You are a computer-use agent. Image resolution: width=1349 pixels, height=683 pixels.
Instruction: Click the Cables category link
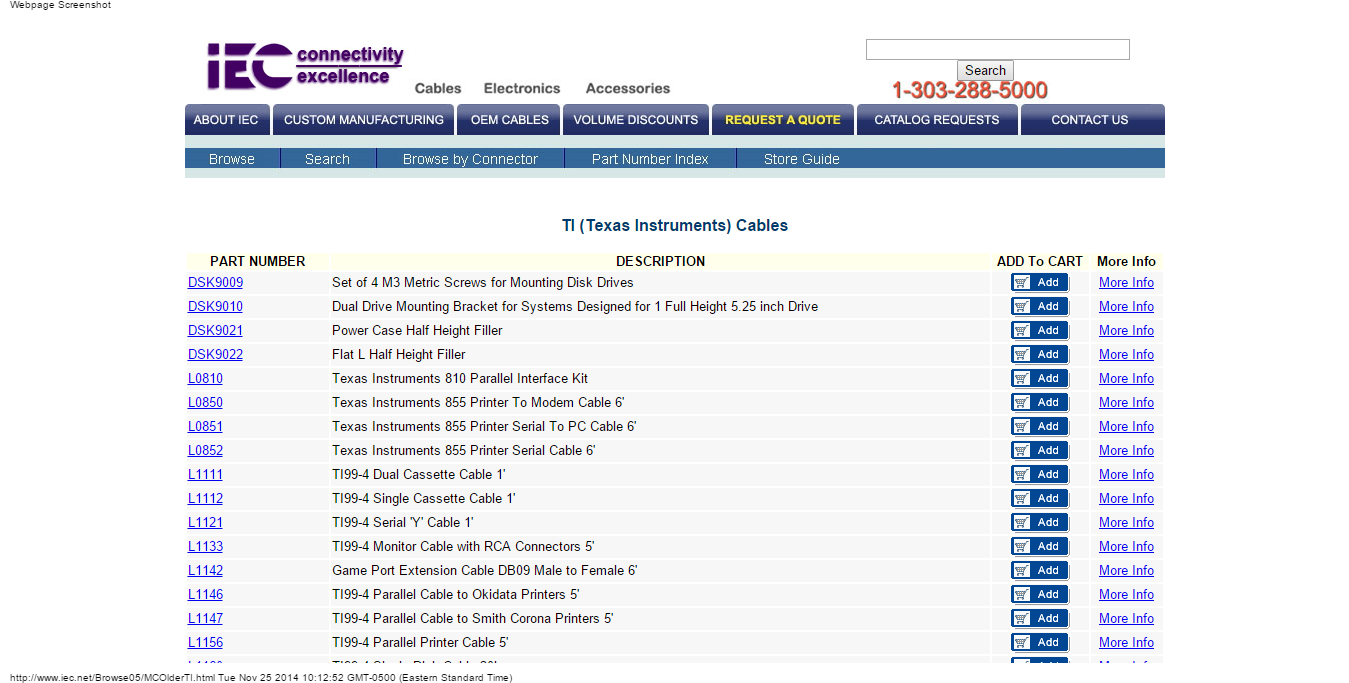pos(438,88)
